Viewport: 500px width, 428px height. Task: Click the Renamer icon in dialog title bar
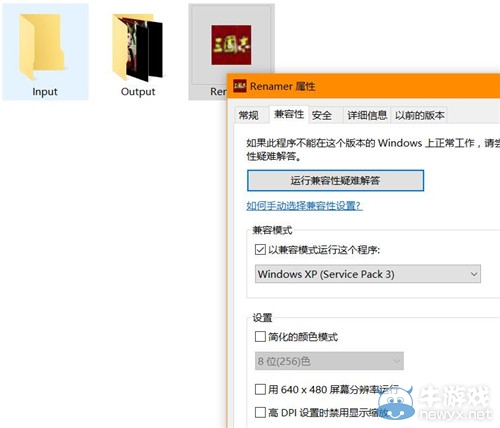tap(240, 86)
